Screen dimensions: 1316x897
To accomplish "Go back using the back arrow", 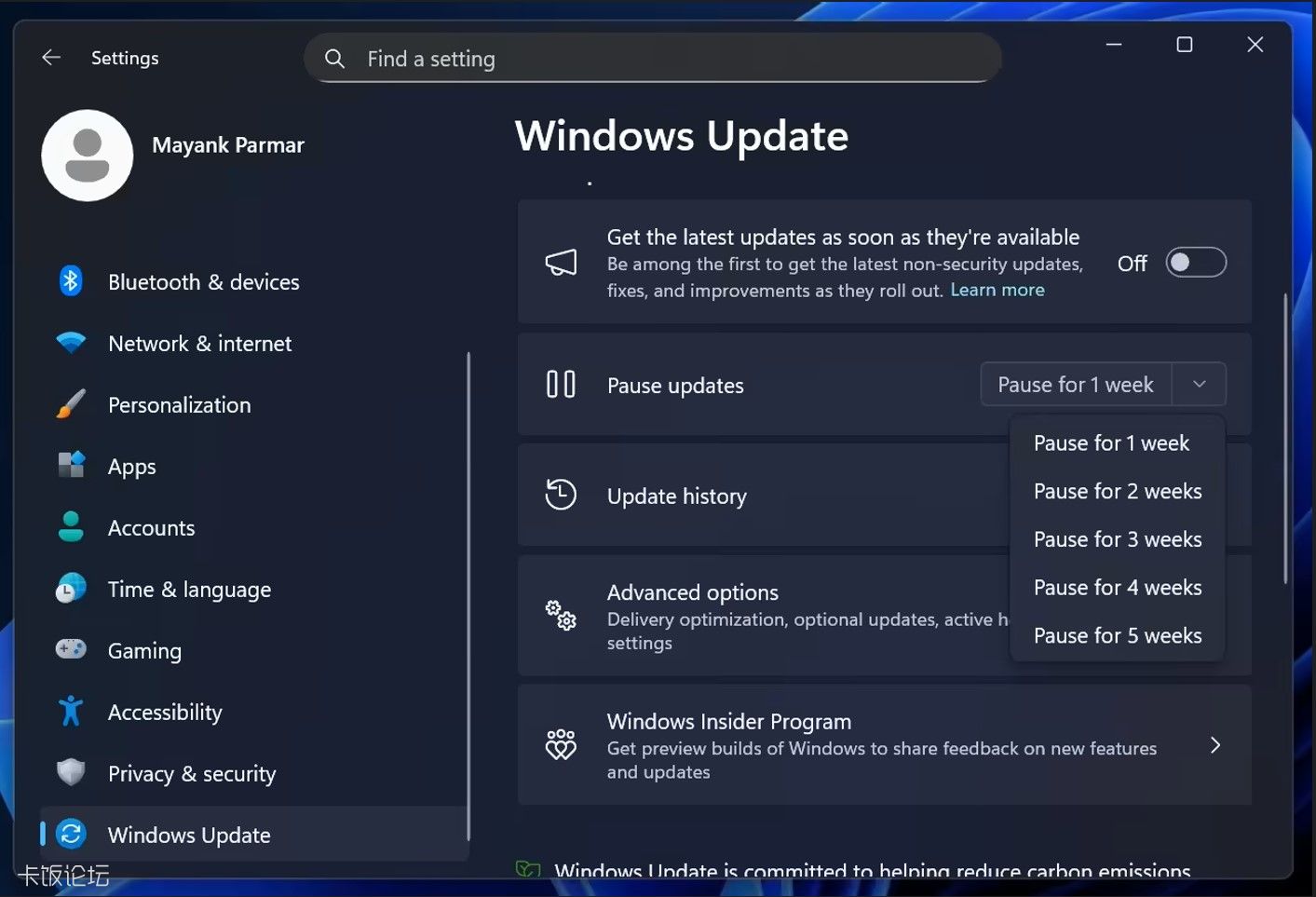I will click(51, 58).
